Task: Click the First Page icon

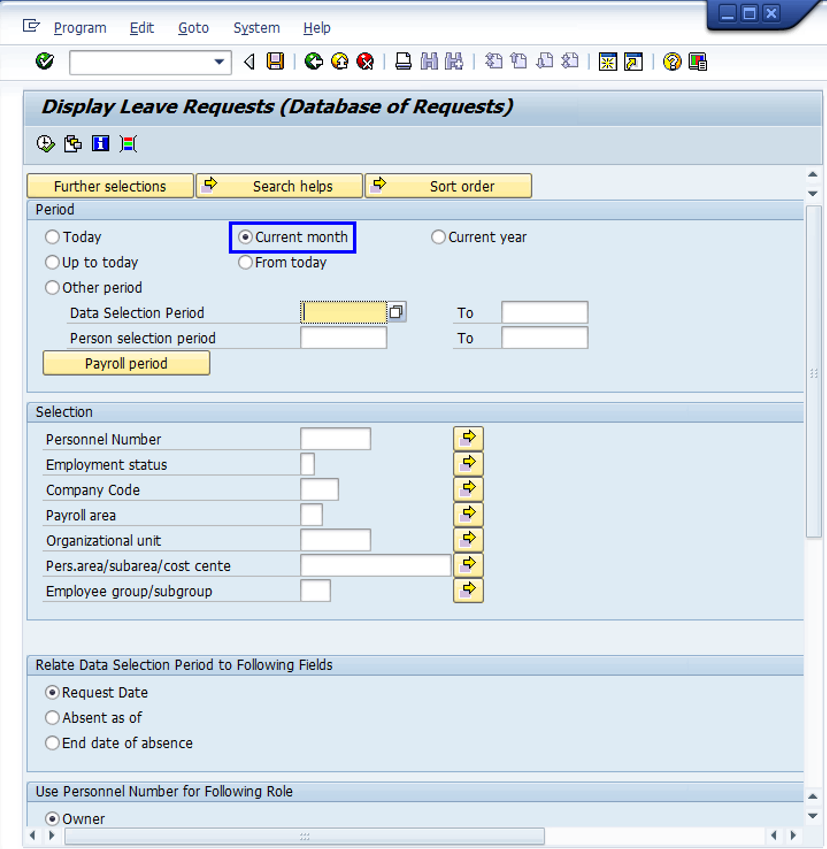Action: point(493,61)
